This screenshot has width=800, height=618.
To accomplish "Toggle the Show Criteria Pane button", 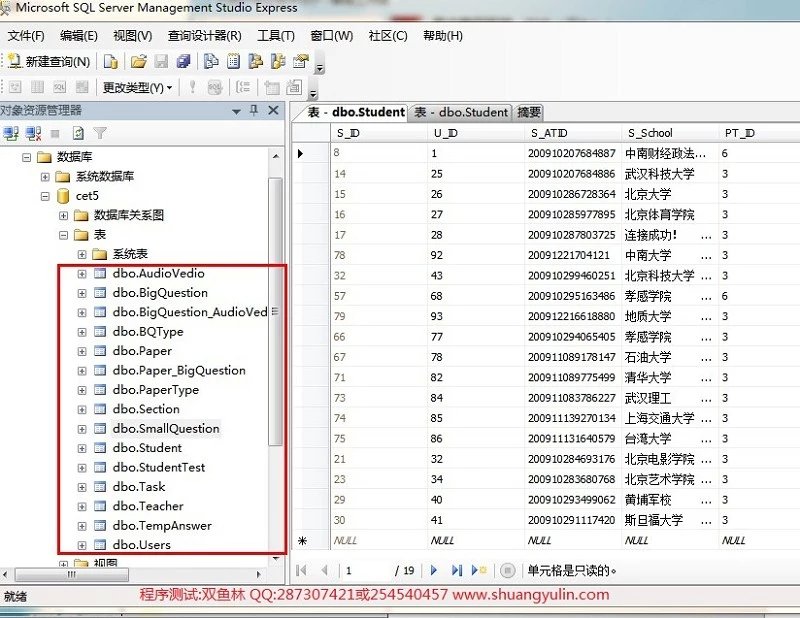I will [x=37, y=87].
